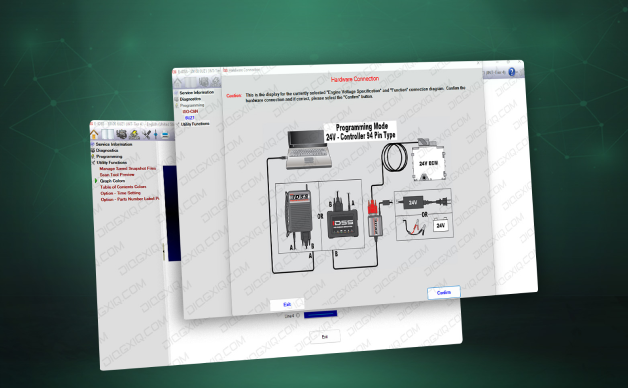Select the blue 6UZ1 tree entry
Screen dimensions: 628x388
click(x=190, y=118)
